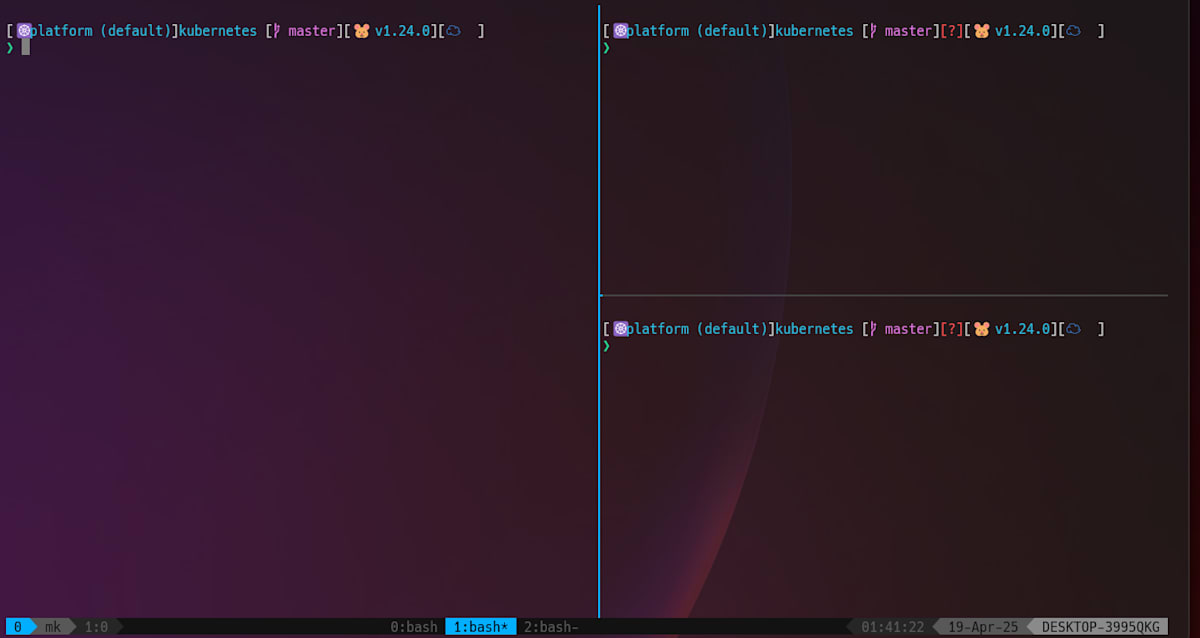Click the kubernetes namespace label in the left prompt
This screenshot has height=638, width=1200.
(217, 30)
